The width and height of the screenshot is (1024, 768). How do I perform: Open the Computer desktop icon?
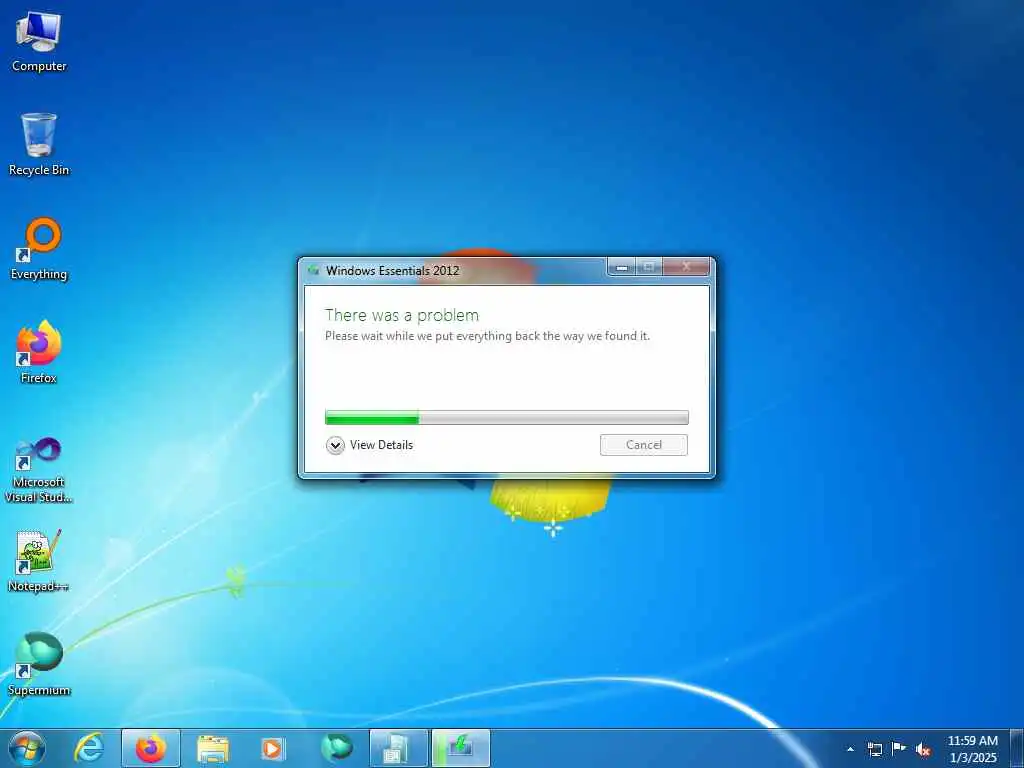pyautogui.click(x=39, y=42)
